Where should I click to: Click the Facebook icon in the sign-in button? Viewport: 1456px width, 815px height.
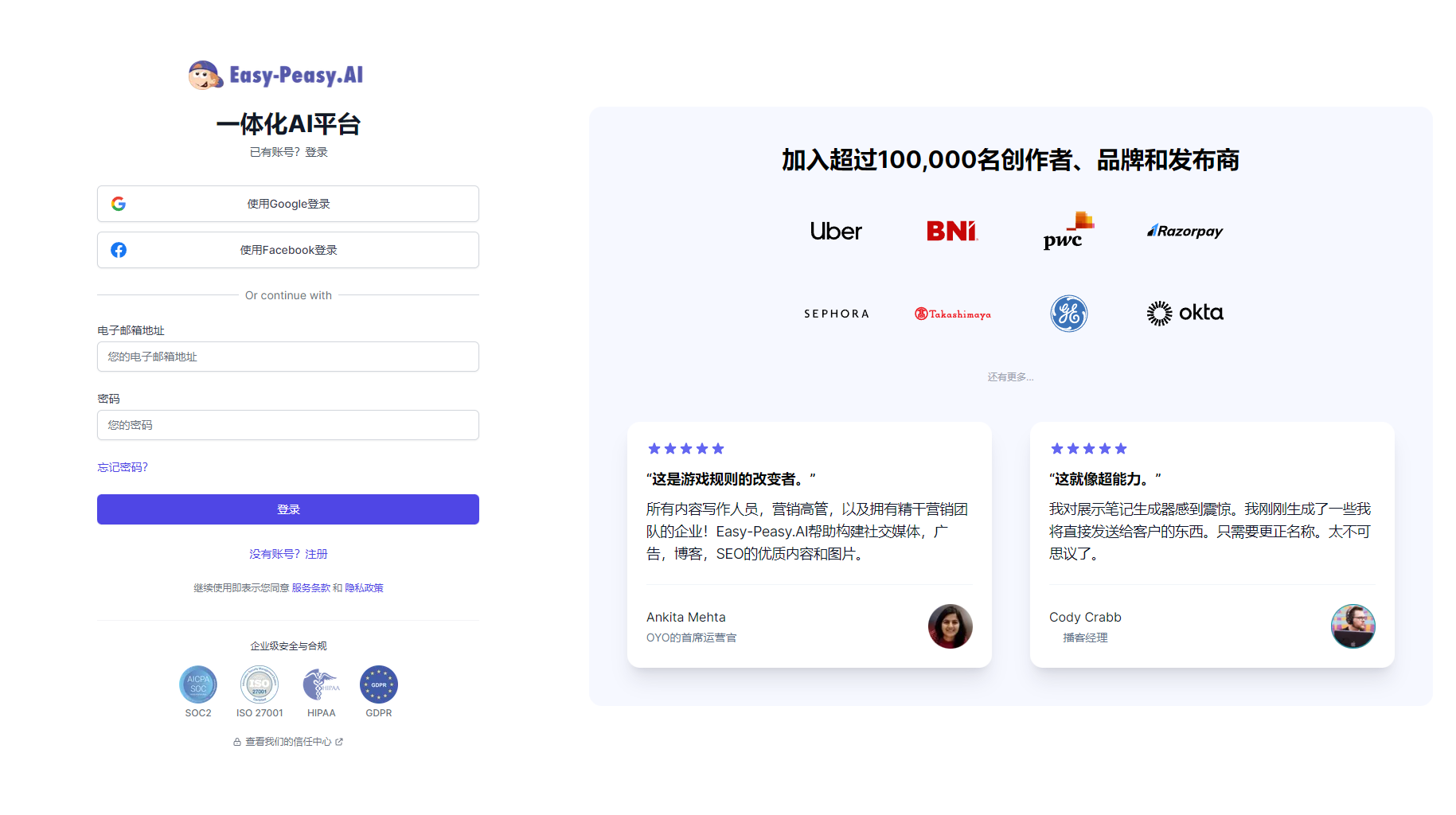pos(119,249)
